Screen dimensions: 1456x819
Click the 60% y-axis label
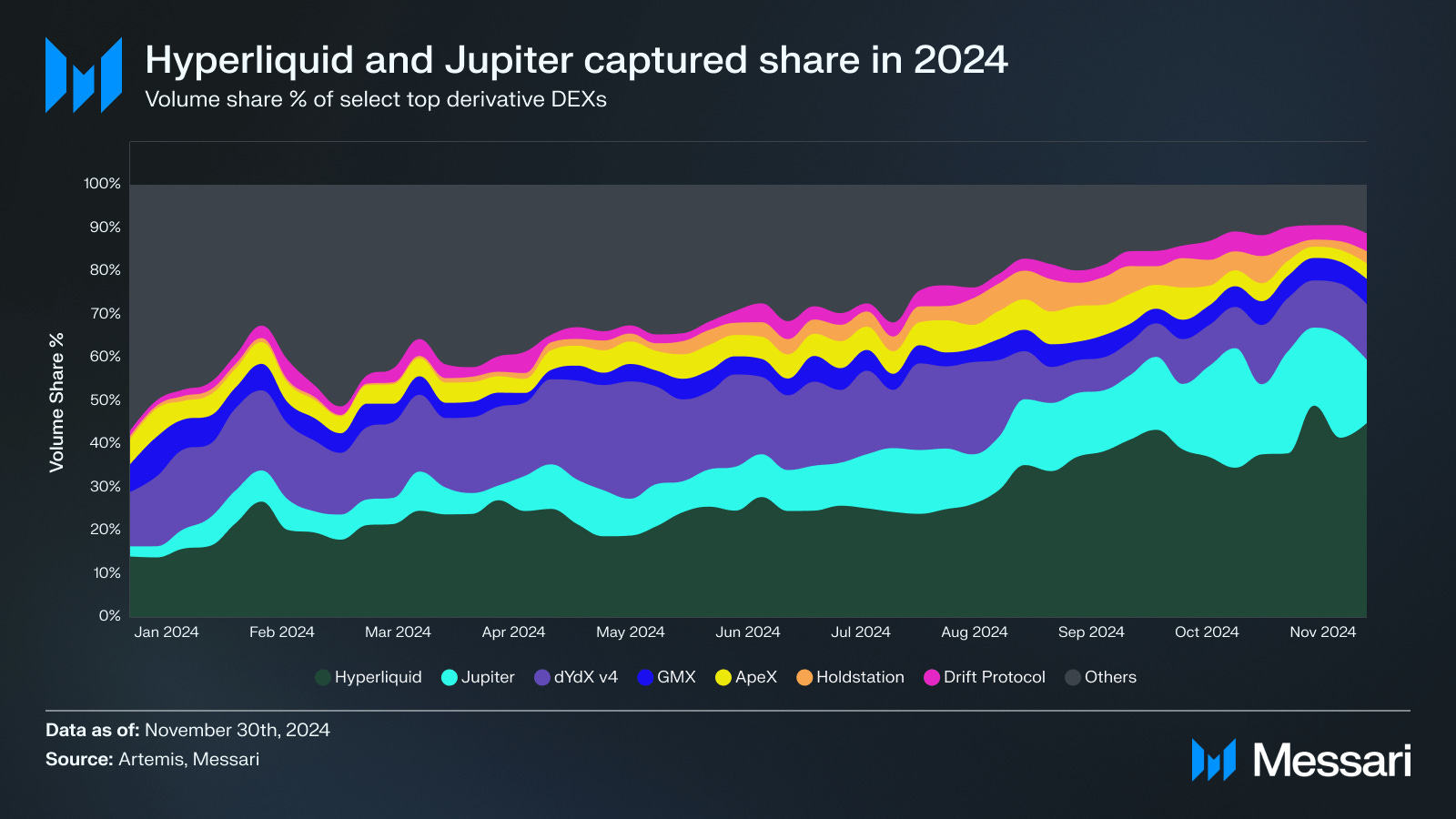click(x=105, y=357)
